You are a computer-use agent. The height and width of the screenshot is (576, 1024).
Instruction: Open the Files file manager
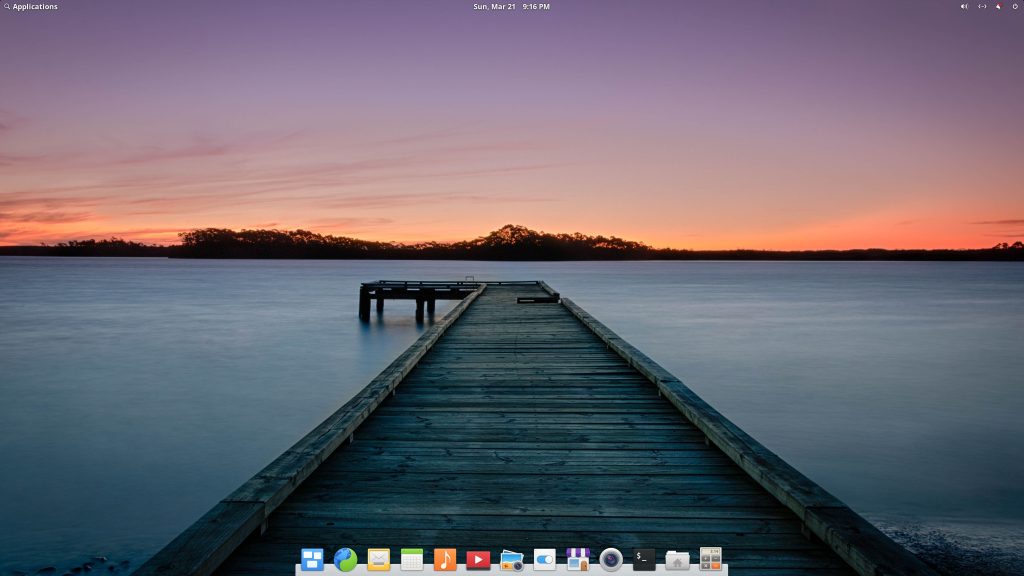pyautogui.click(x=677, y=560)
